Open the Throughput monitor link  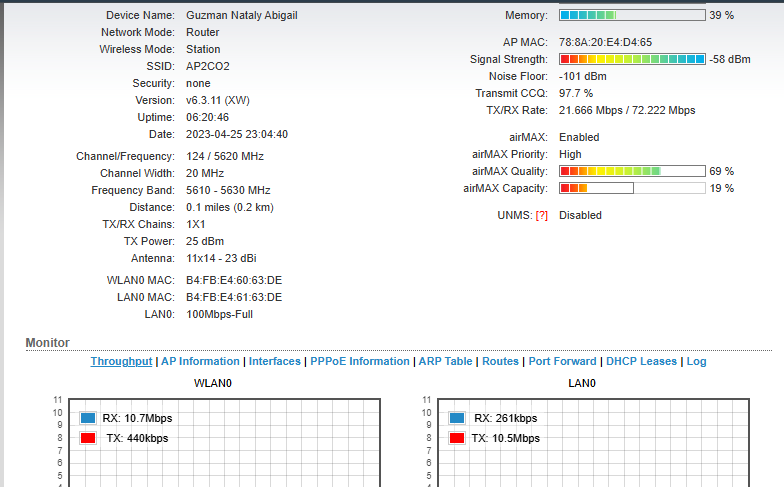[121, 361]
